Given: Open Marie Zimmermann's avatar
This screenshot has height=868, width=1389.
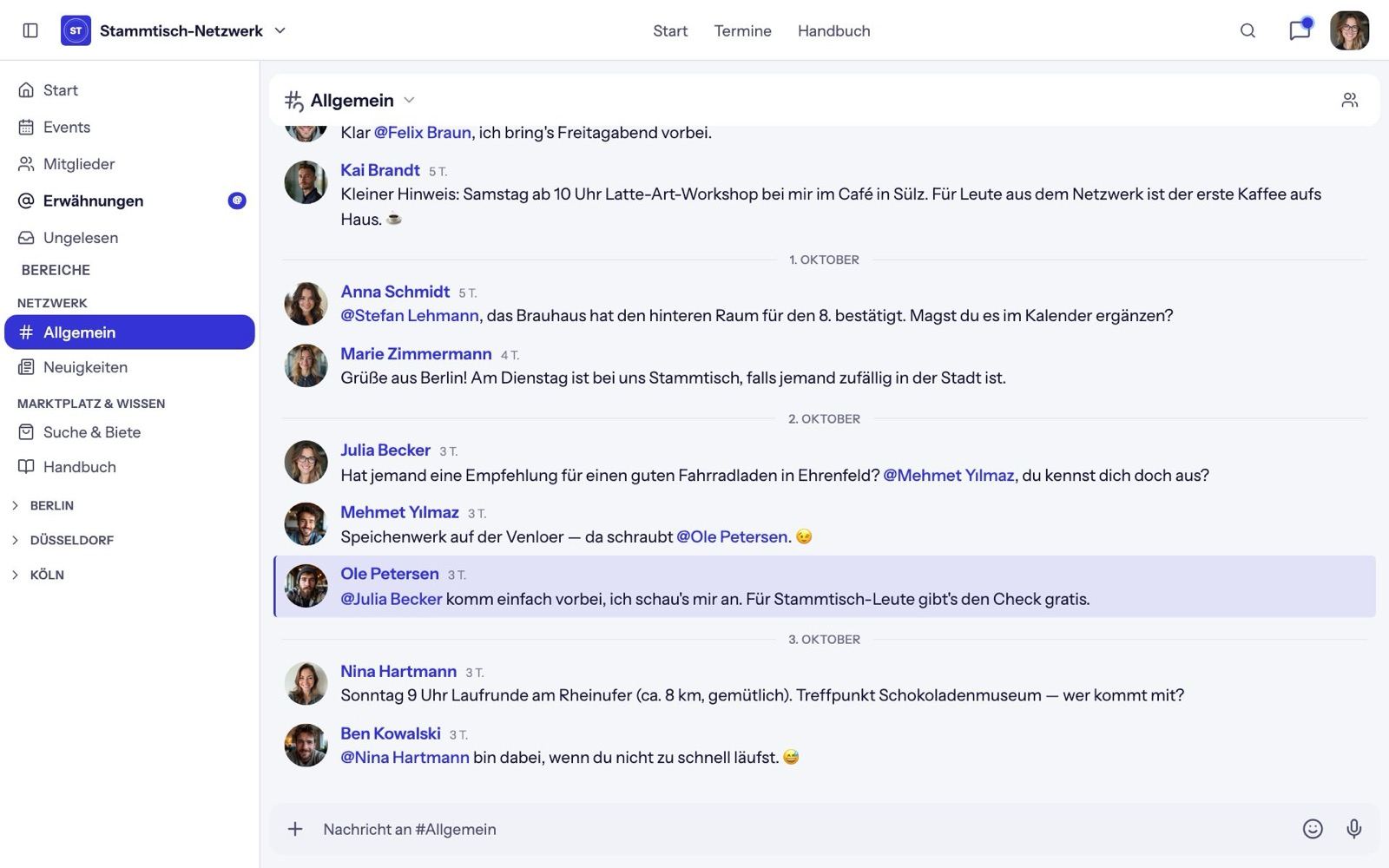Looking at the screenshot, I should tap(306, 365).
